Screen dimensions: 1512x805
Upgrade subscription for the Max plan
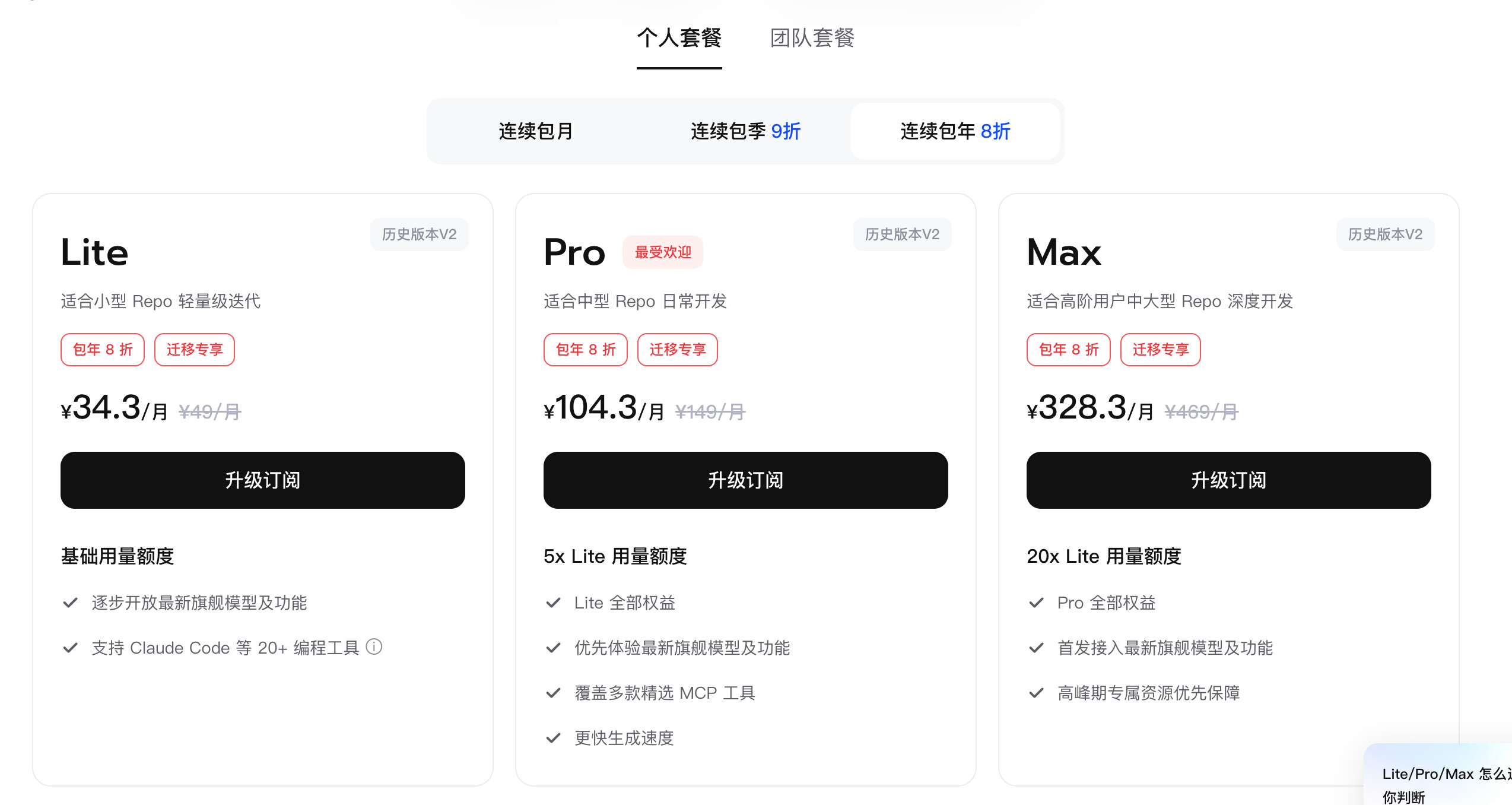(1229, 480)
